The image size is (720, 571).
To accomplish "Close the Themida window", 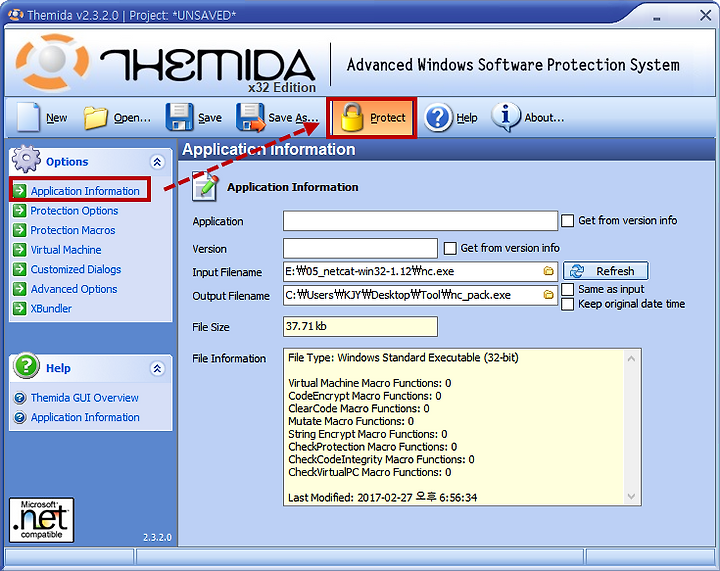I will pos(705,16).
